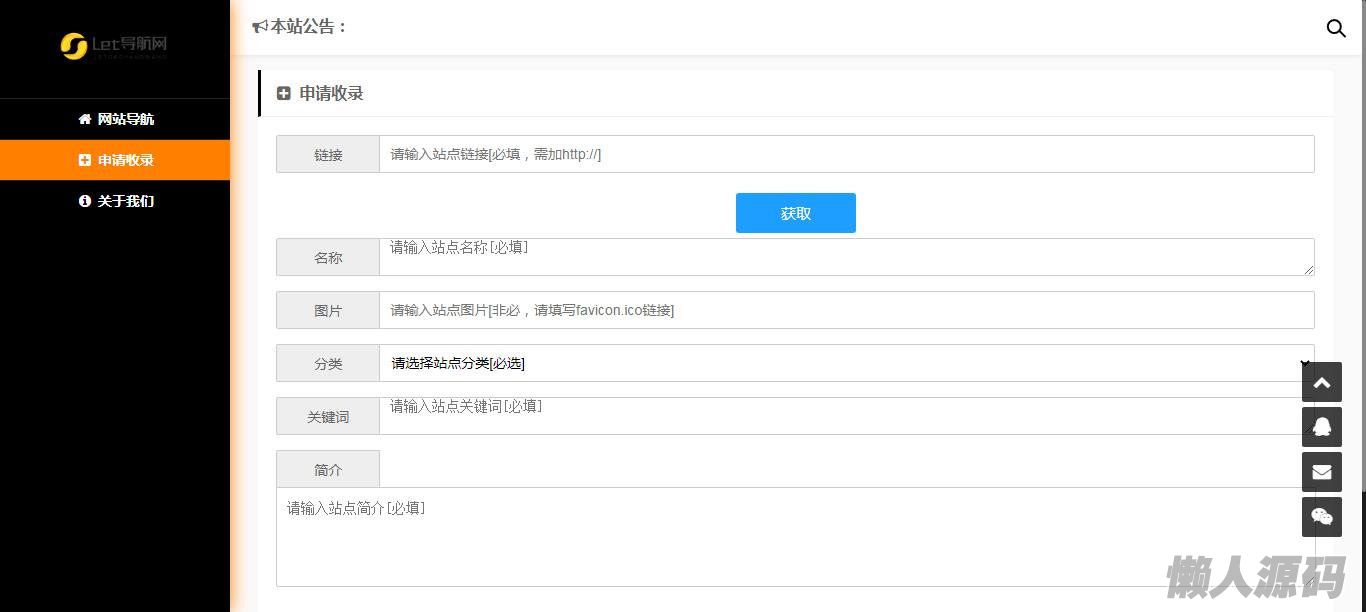Click the 名称 site name text area

[x=845, y=257]
